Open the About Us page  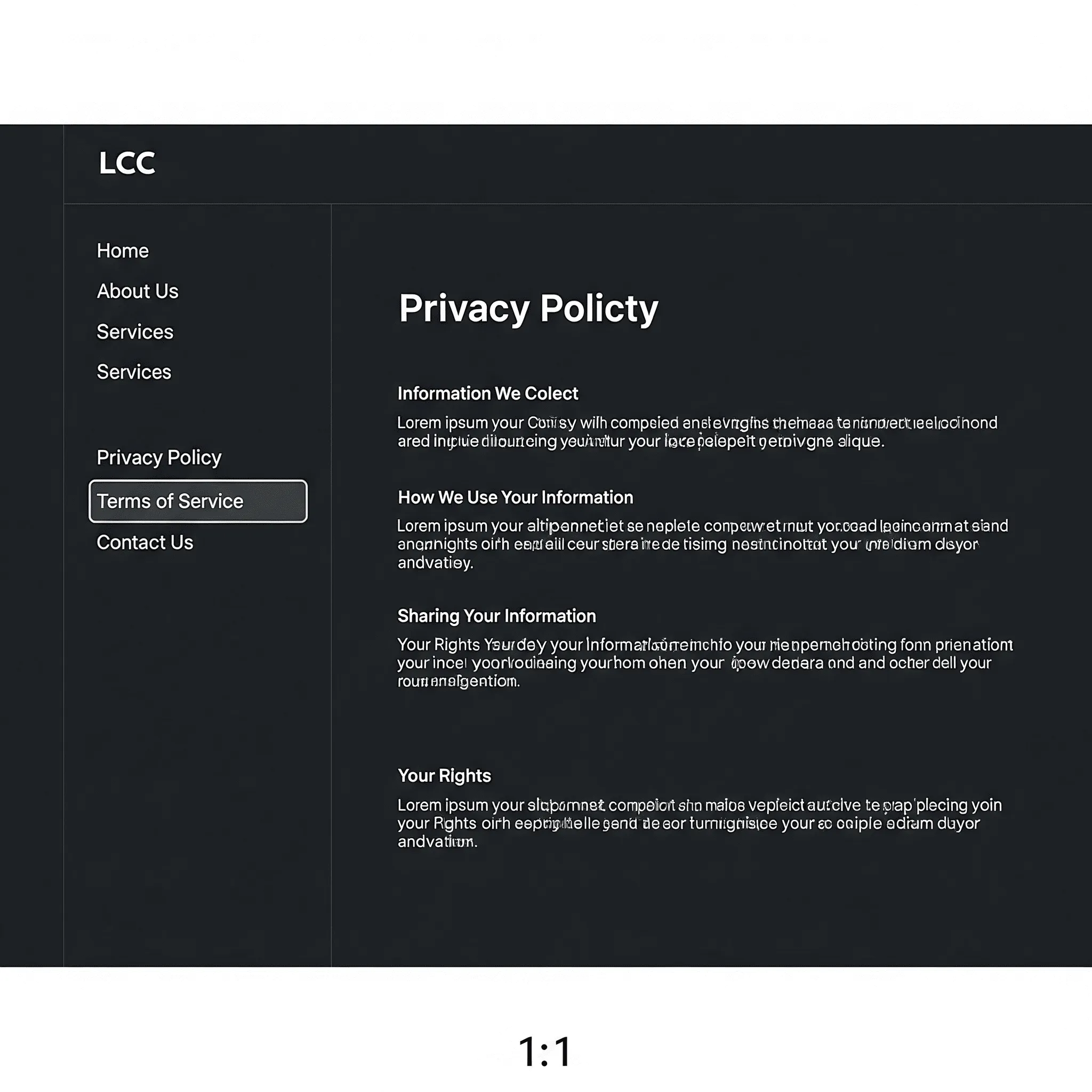[x=138, y=291]
